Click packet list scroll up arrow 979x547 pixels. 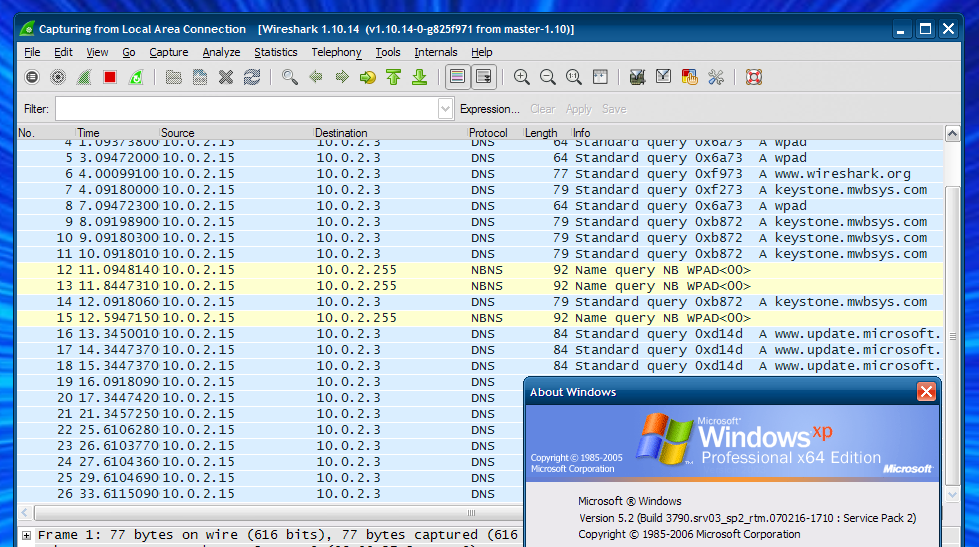(x=952, y=133)
